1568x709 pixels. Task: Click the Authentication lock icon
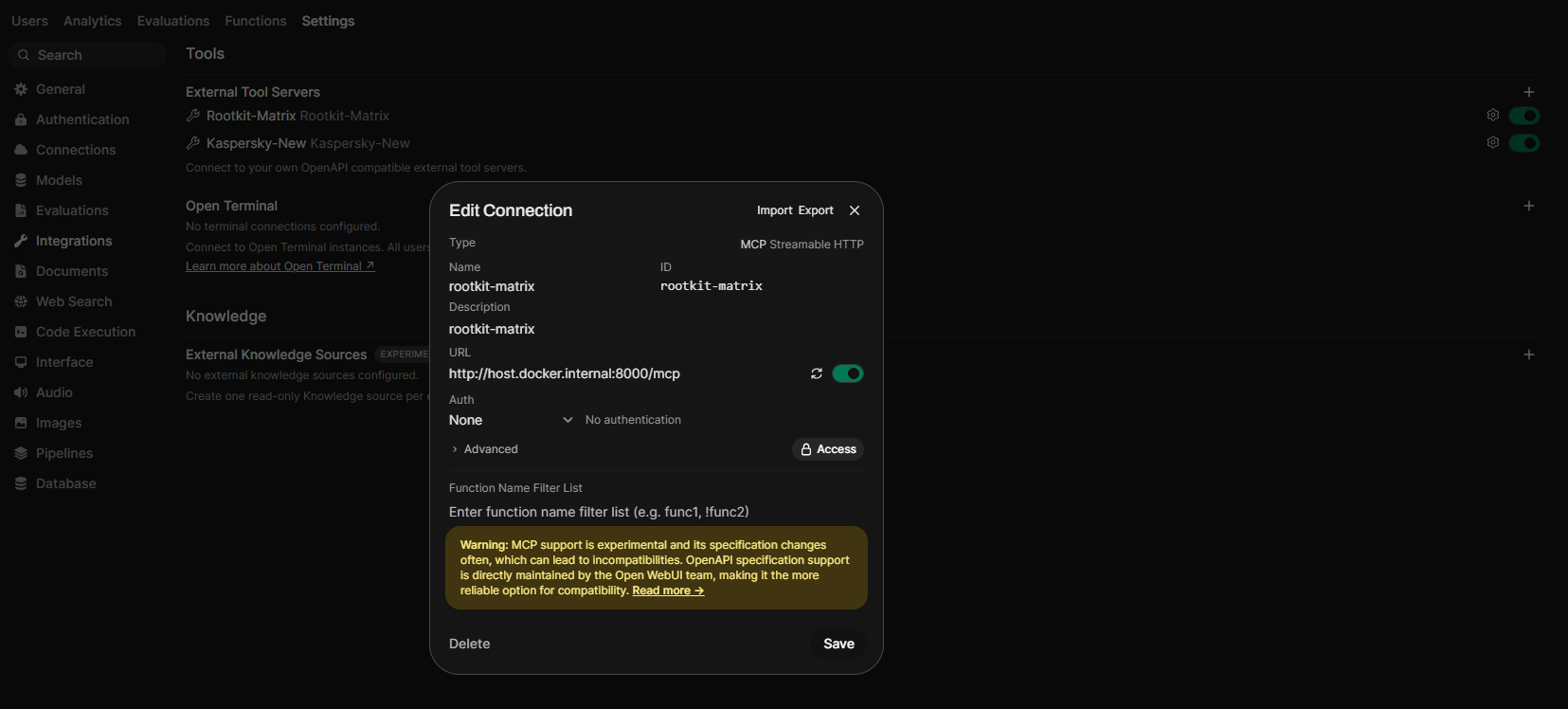[21, 119]
